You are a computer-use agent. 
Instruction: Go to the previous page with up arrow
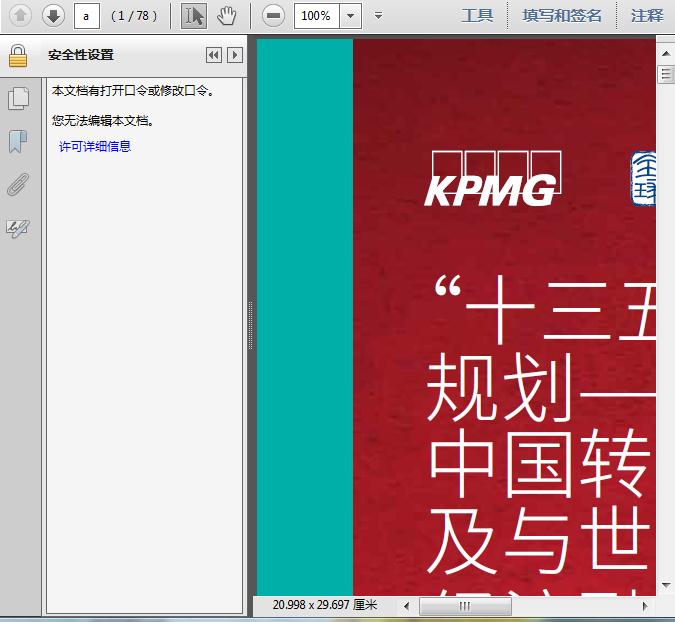coord(20,16)
